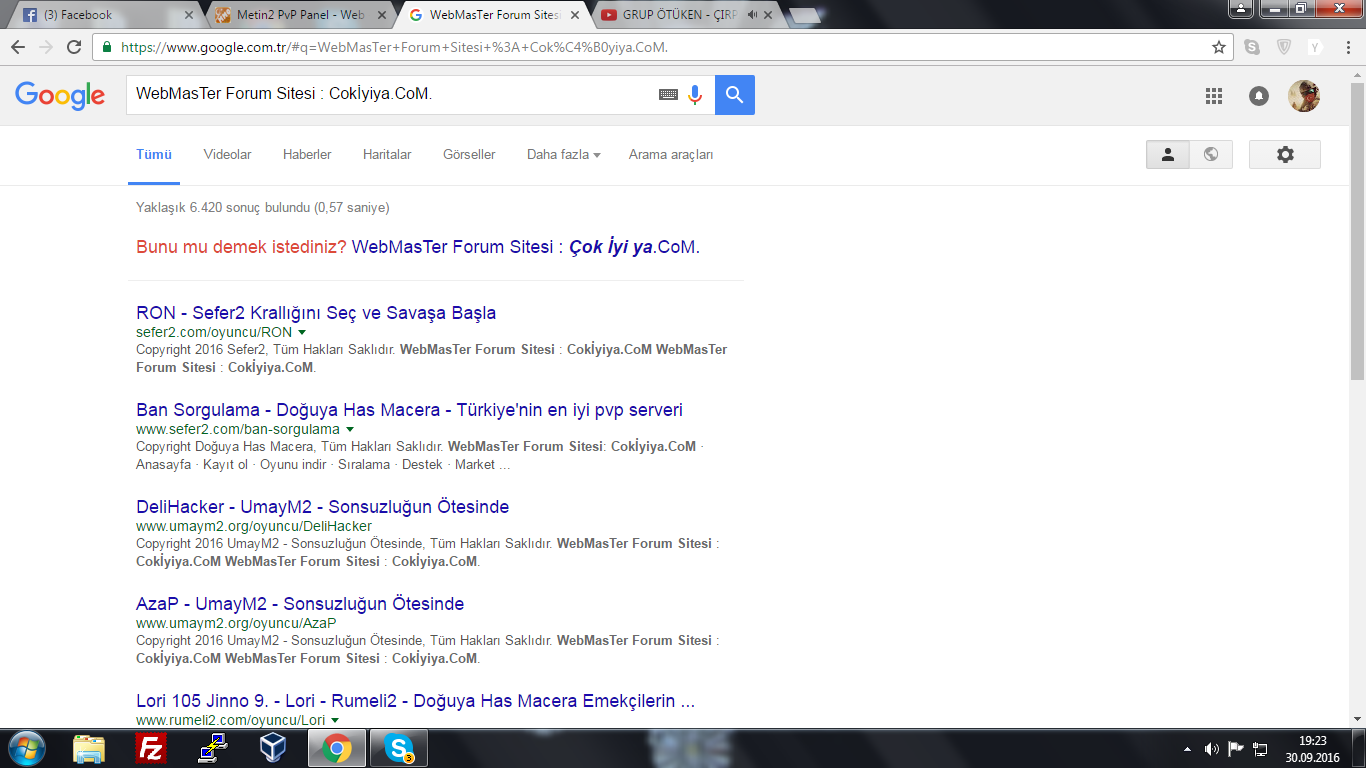Open the arrow next to www.rumeli2.com/oyuncu/Lori
The image size is (1366, 773).
(335, 720)
